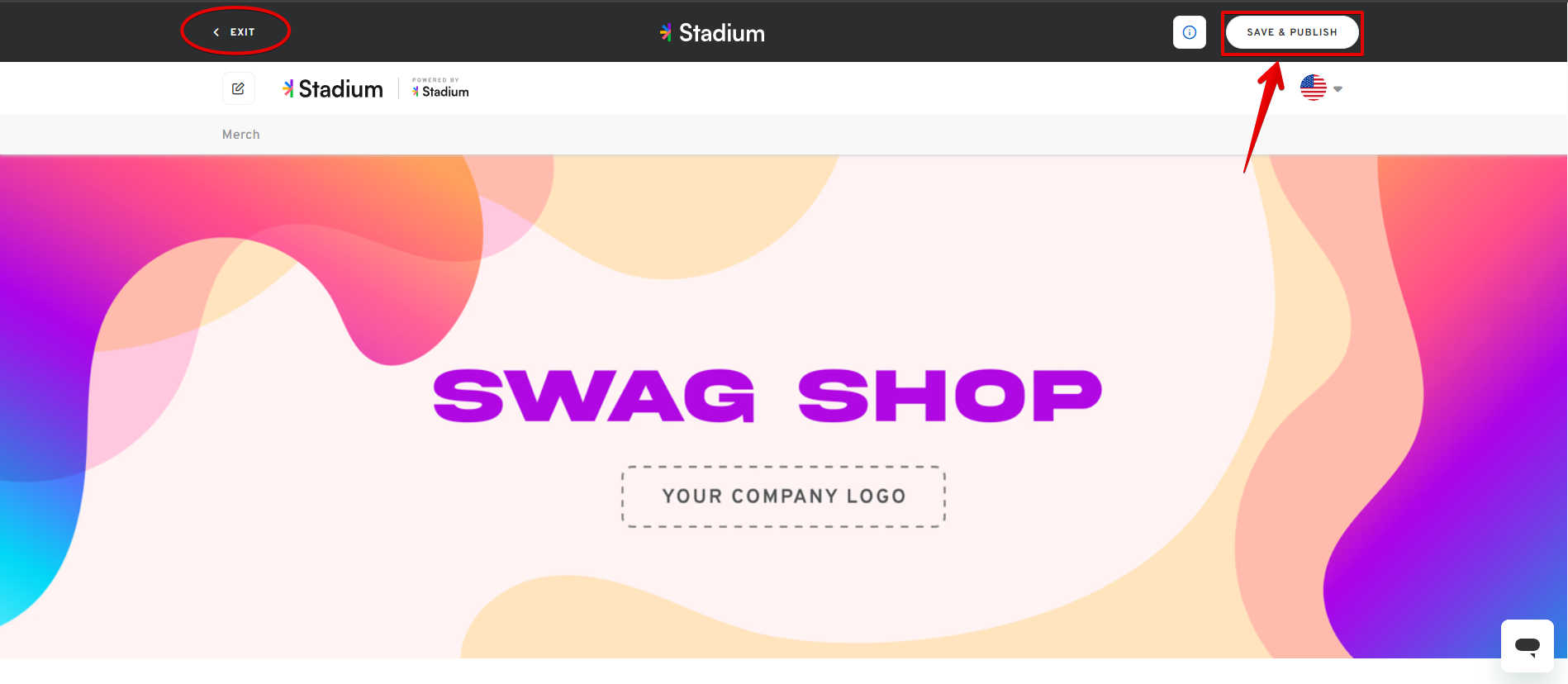The height and width of the screenshot is (684, 1568).
Task: Click the word SHOP in banner
Action: 949,396
